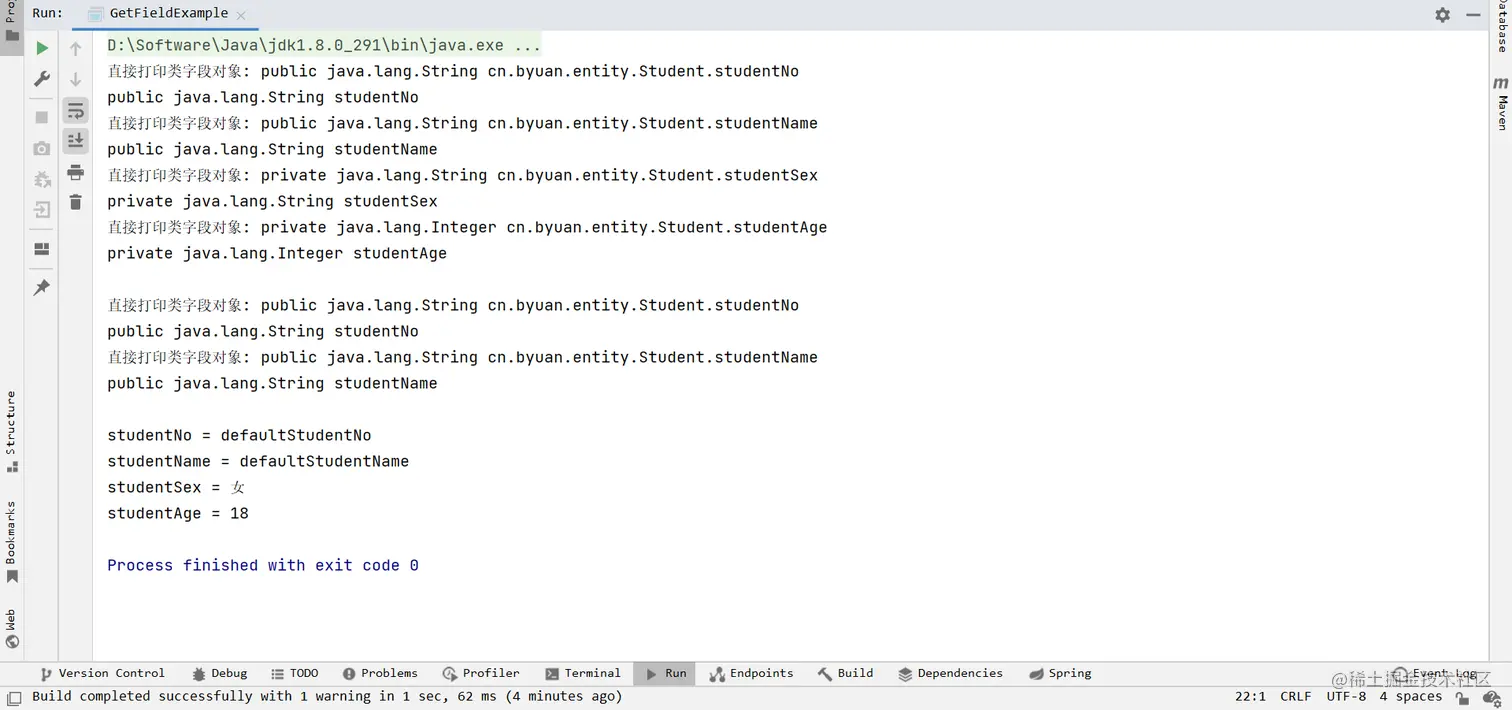
Task: Change CRLF line separator setting
Action: pyautogui.click(x=1295, y=697)
